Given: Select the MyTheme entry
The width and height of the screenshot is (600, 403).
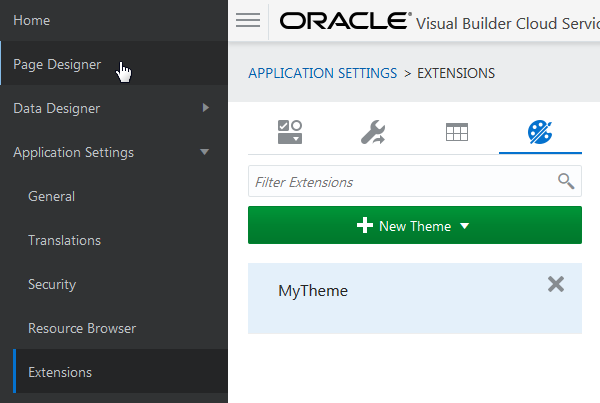Looking at the screenshot, I should [x=415, y=299].
